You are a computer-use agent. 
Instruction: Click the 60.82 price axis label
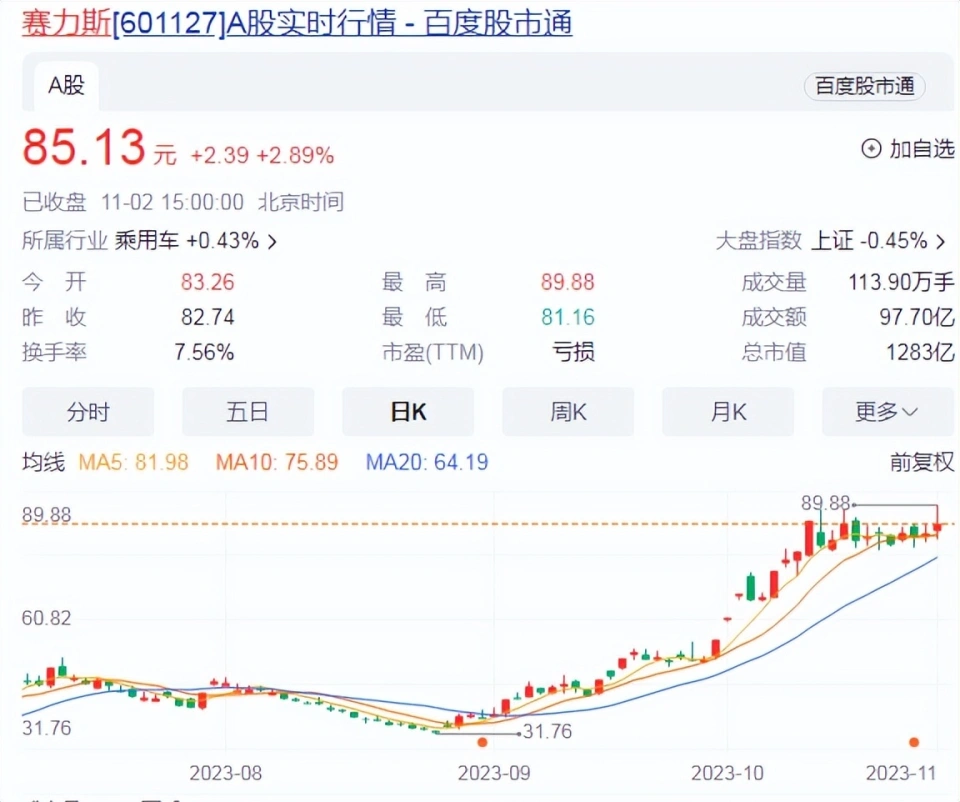tap(47, 618)
